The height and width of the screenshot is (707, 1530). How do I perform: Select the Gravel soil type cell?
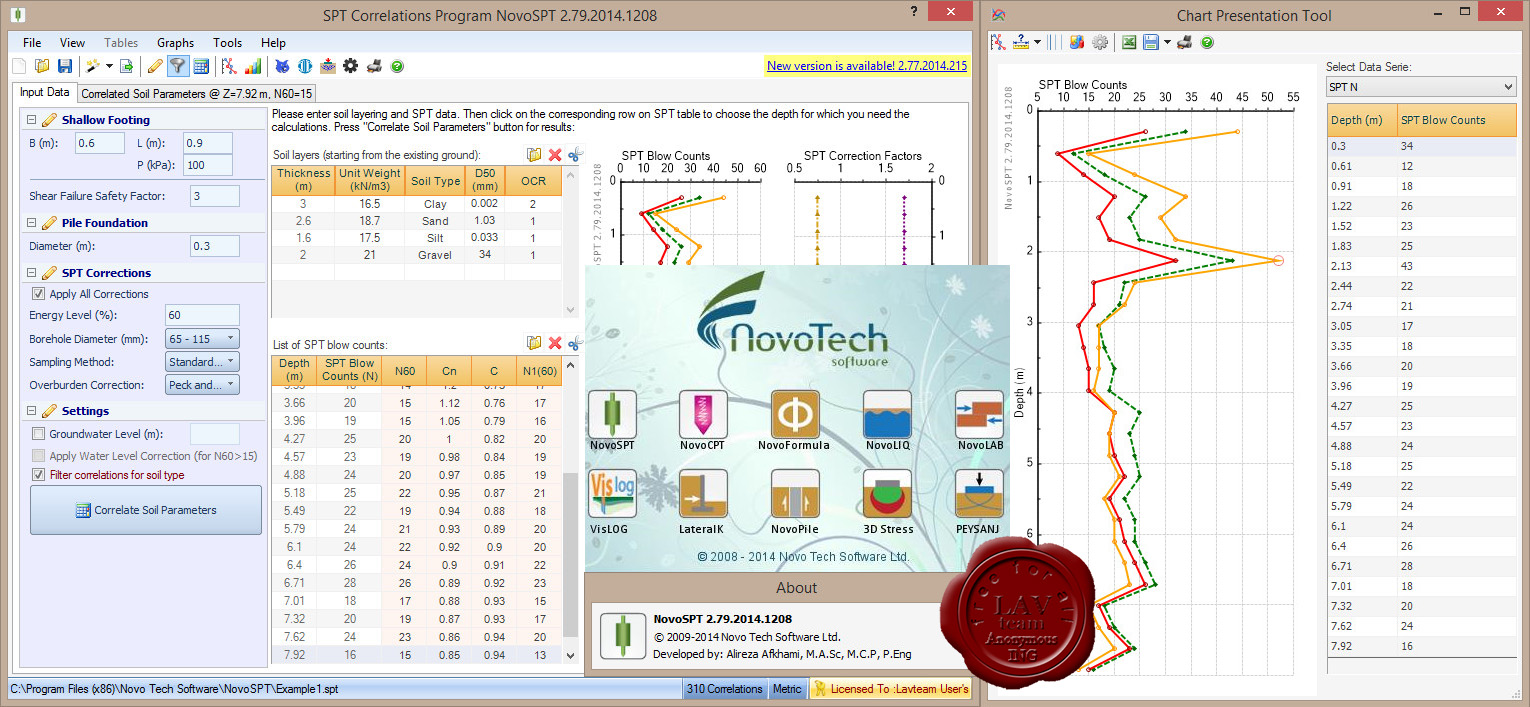point(435,255)
